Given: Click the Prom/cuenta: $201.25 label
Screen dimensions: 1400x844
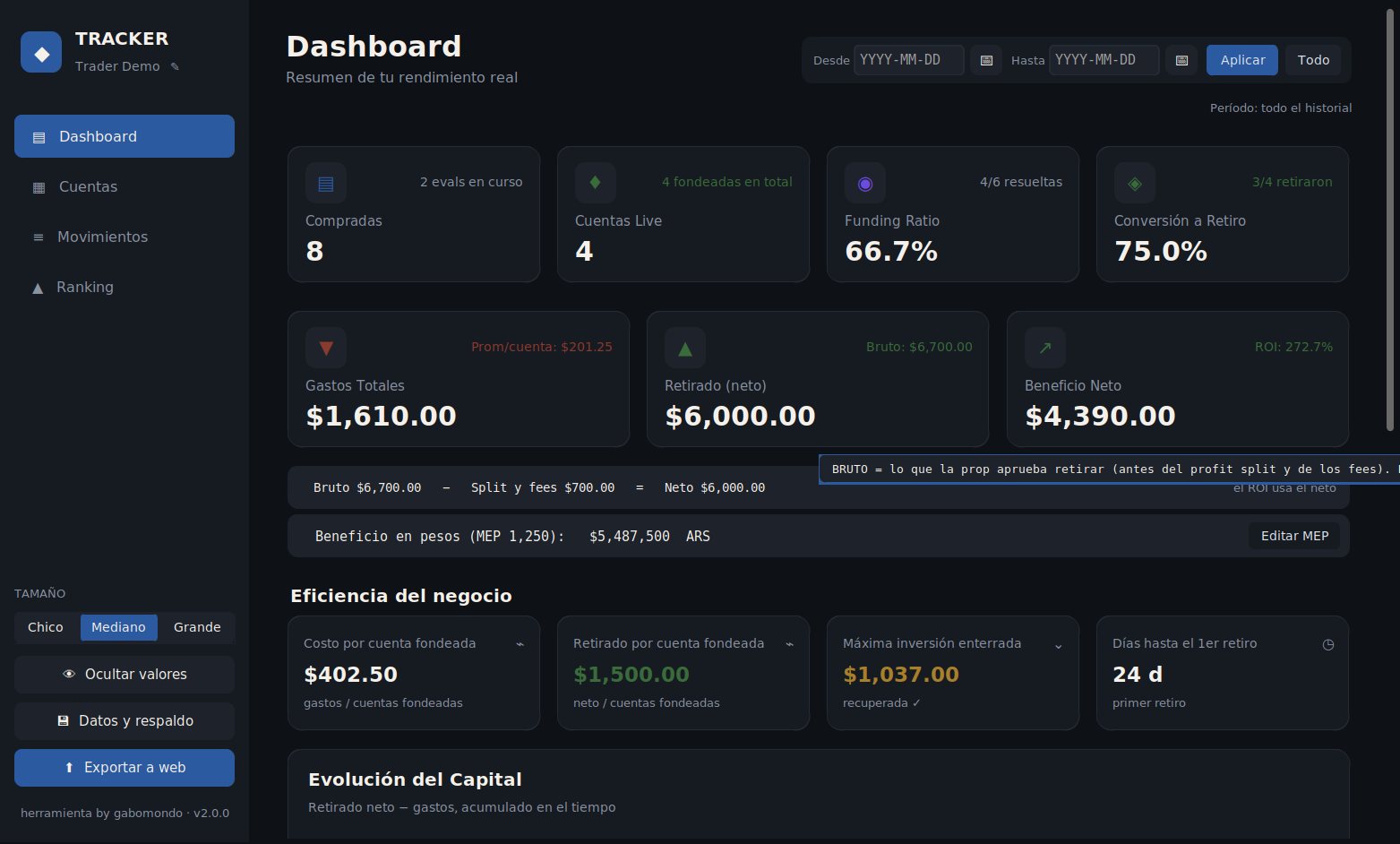Looking at the screenshot, I should click(542, 347).
